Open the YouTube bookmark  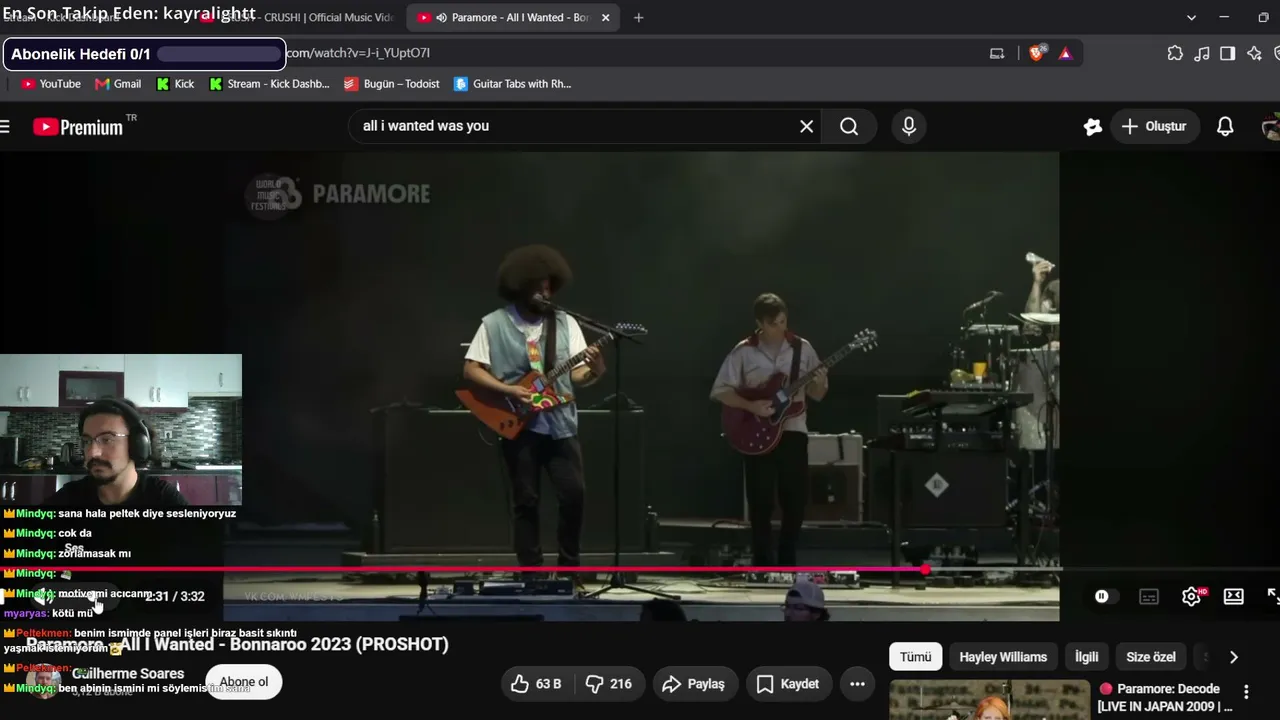click(51, 84)
